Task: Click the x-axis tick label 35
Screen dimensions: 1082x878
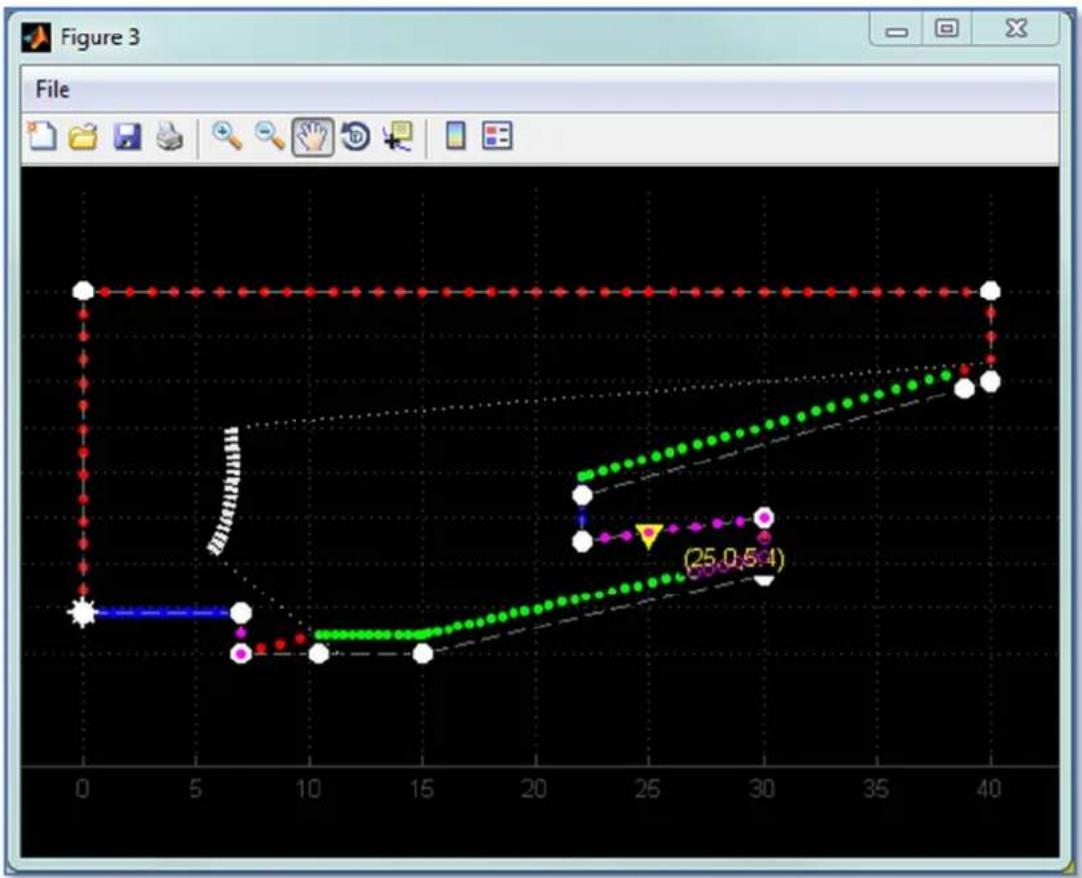Action: click(x=876, y=788)
